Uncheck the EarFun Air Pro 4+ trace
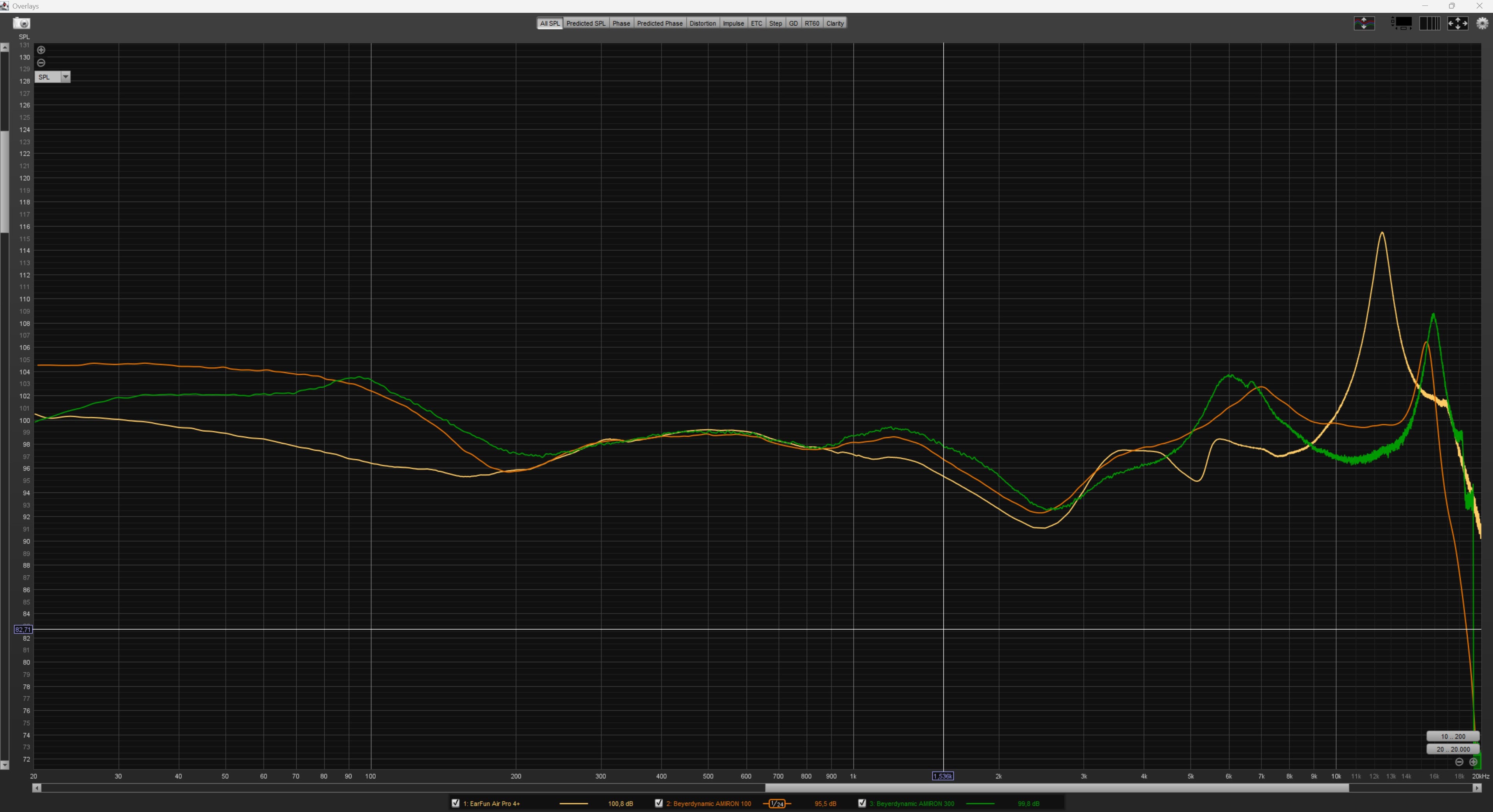Image resolution: width=1493 pixels, height=812 pixels. tap(455, 803)
